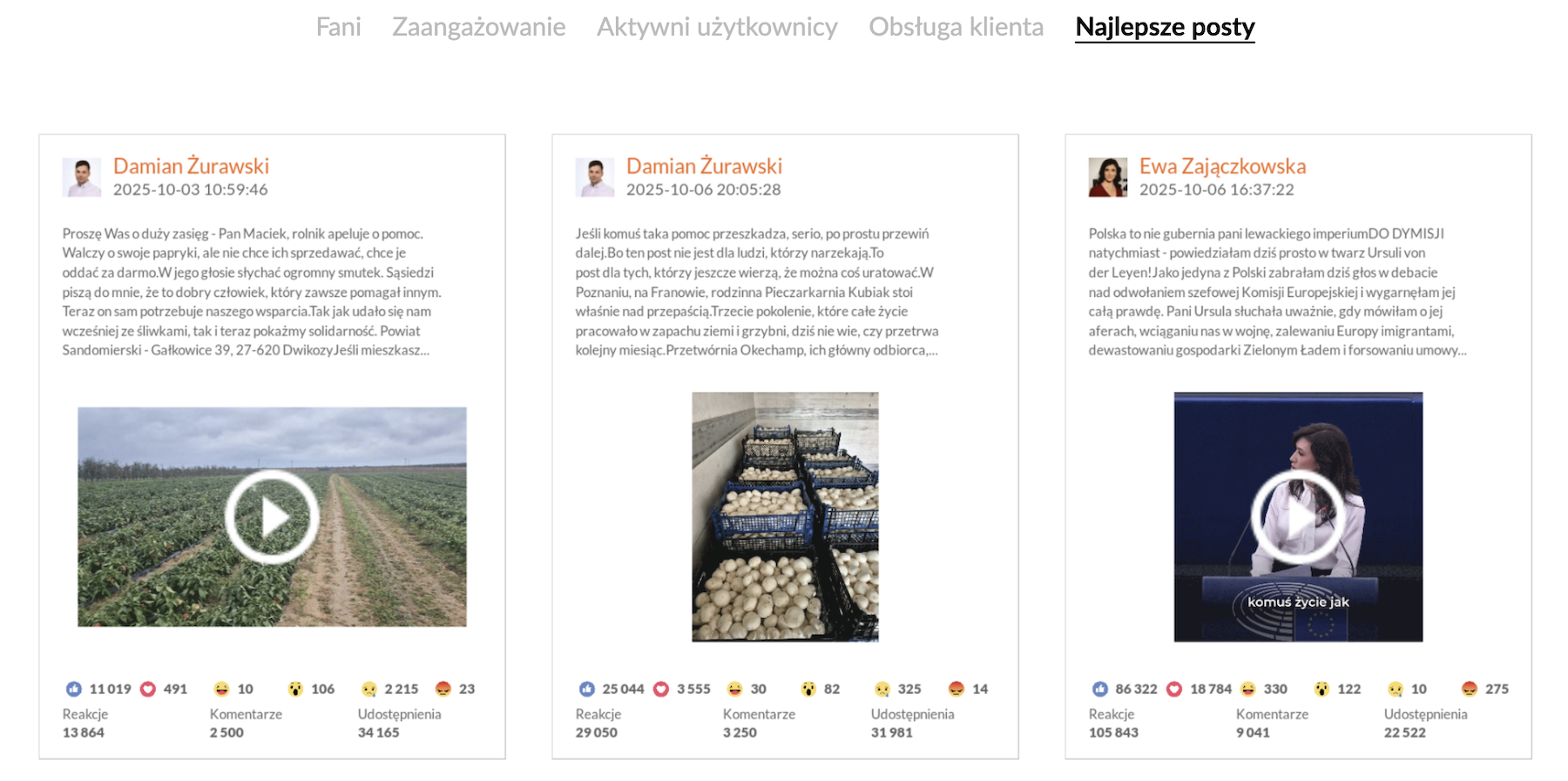1568x781 pixels.
Task: Play the parliament speech video
Action: pos(1298,517)
